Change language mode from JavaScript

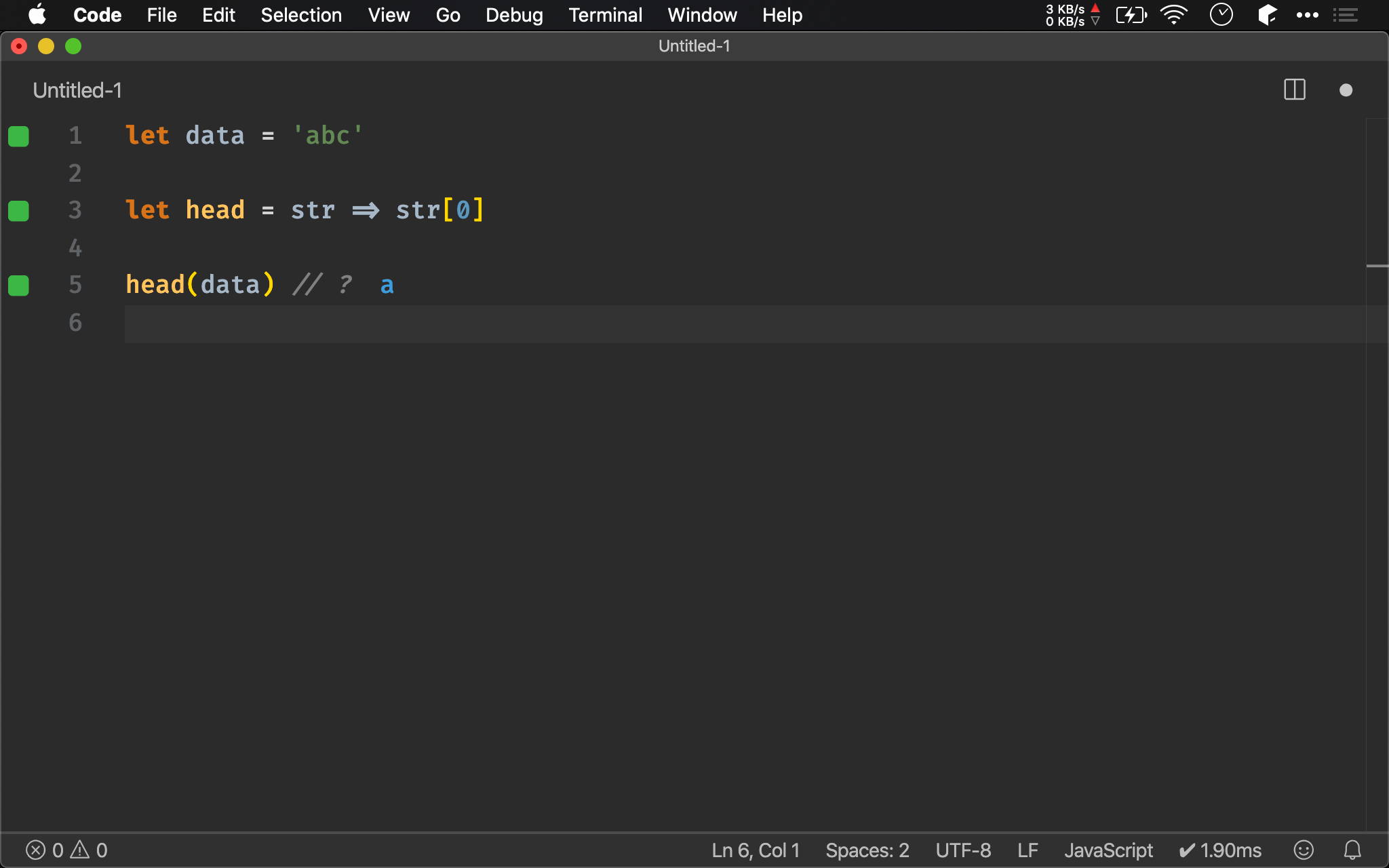1108,850
